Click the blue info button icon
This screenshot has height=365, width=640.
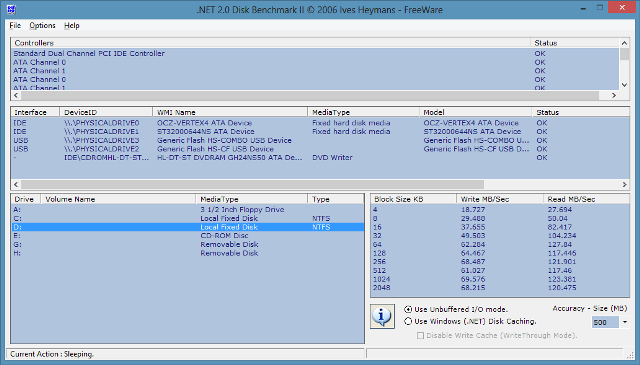pos(382,316)
